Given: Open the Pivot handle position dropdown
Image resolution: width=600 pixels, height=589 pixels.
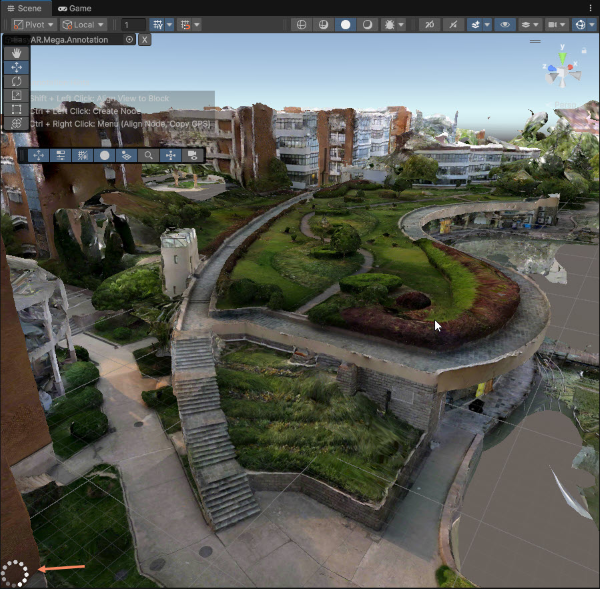Looking at the screenshot, I should [x=34, y=24].
